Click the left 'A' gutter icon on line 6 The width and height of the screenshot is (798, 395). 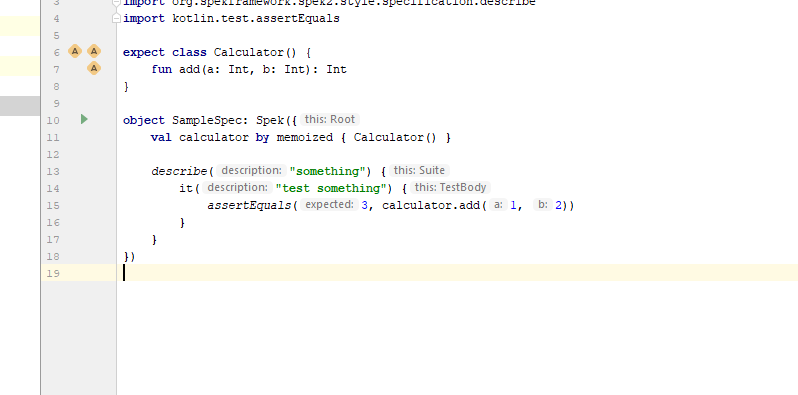pyautogui.click(x=75, y=51)
